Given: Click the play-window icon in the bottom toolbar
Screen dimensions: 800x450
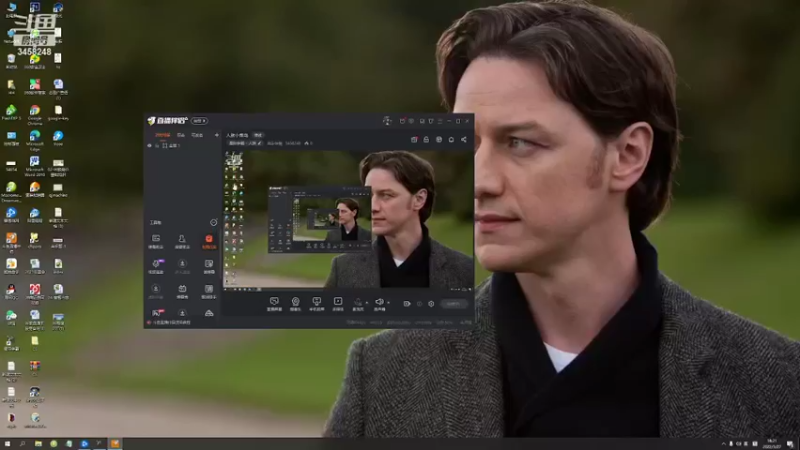Looking at the screenshot, I should (338, 304).
